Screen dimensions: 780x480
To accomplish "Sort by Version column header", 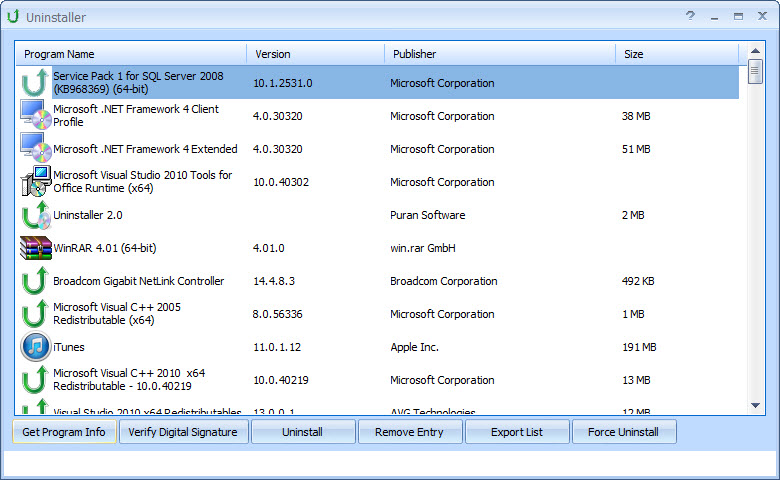I will (x=315, y=54).
